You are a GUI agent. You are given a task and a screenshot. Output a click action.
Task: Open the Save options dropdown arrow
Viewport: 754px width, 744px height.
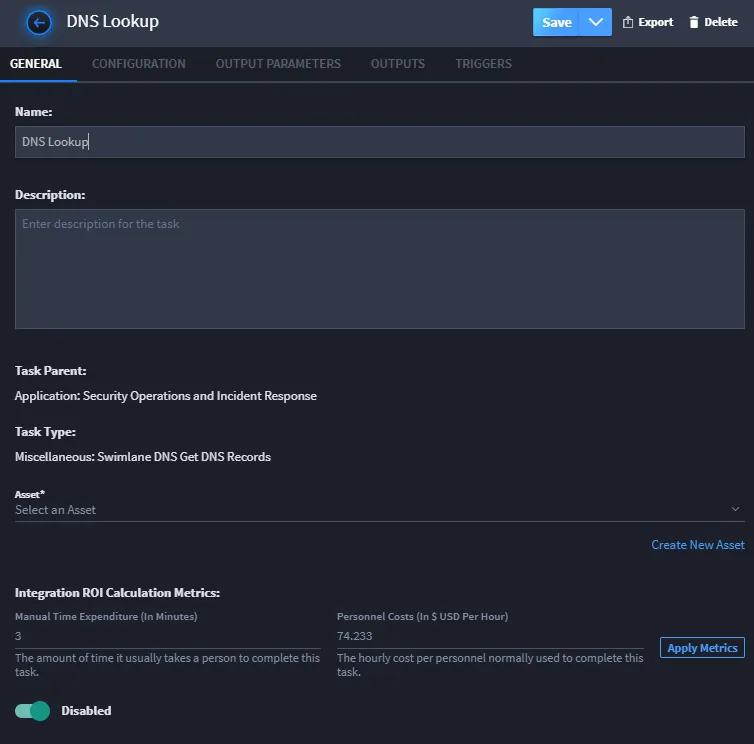click(x=595, y=22)
